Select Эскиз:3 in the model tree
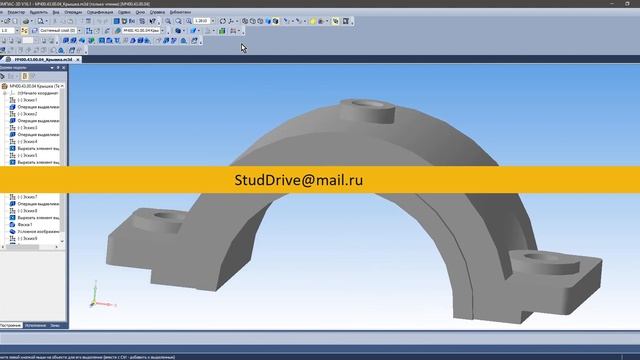Image resolution: width=640 pixels, height=360 pixels. tap(27, 128)
